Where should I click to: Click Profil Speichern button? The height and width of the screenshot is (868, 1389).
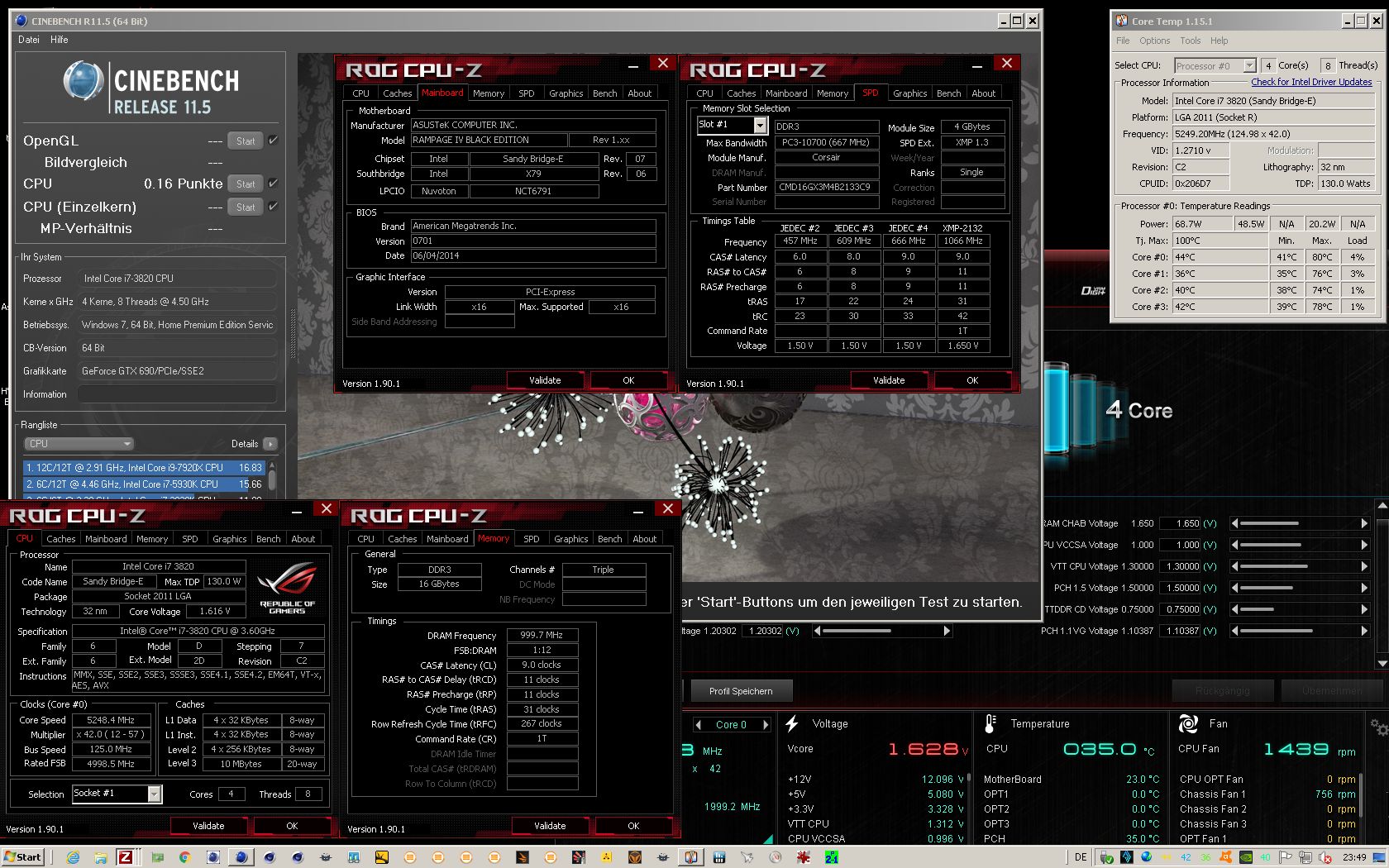[741, 691]
